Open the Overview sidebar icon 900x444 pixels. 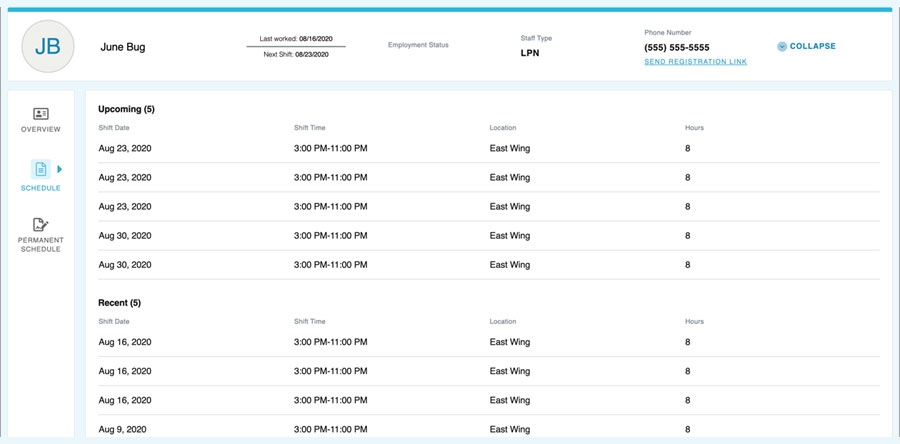pyautogui.click(x=41, y=114)
